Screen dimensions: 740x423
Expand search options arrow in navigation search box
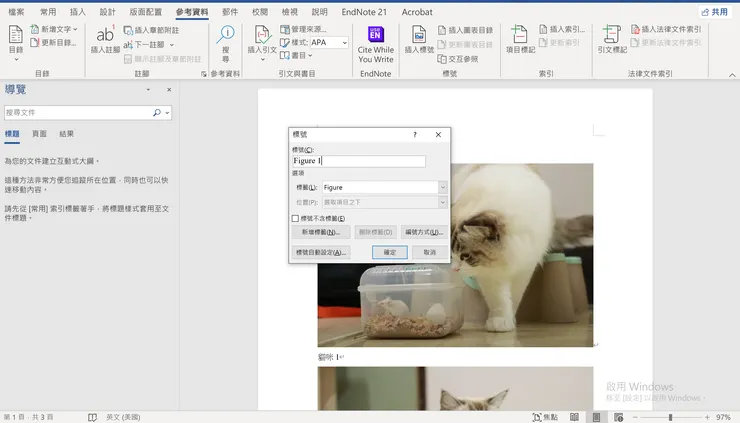pos(167,113)
